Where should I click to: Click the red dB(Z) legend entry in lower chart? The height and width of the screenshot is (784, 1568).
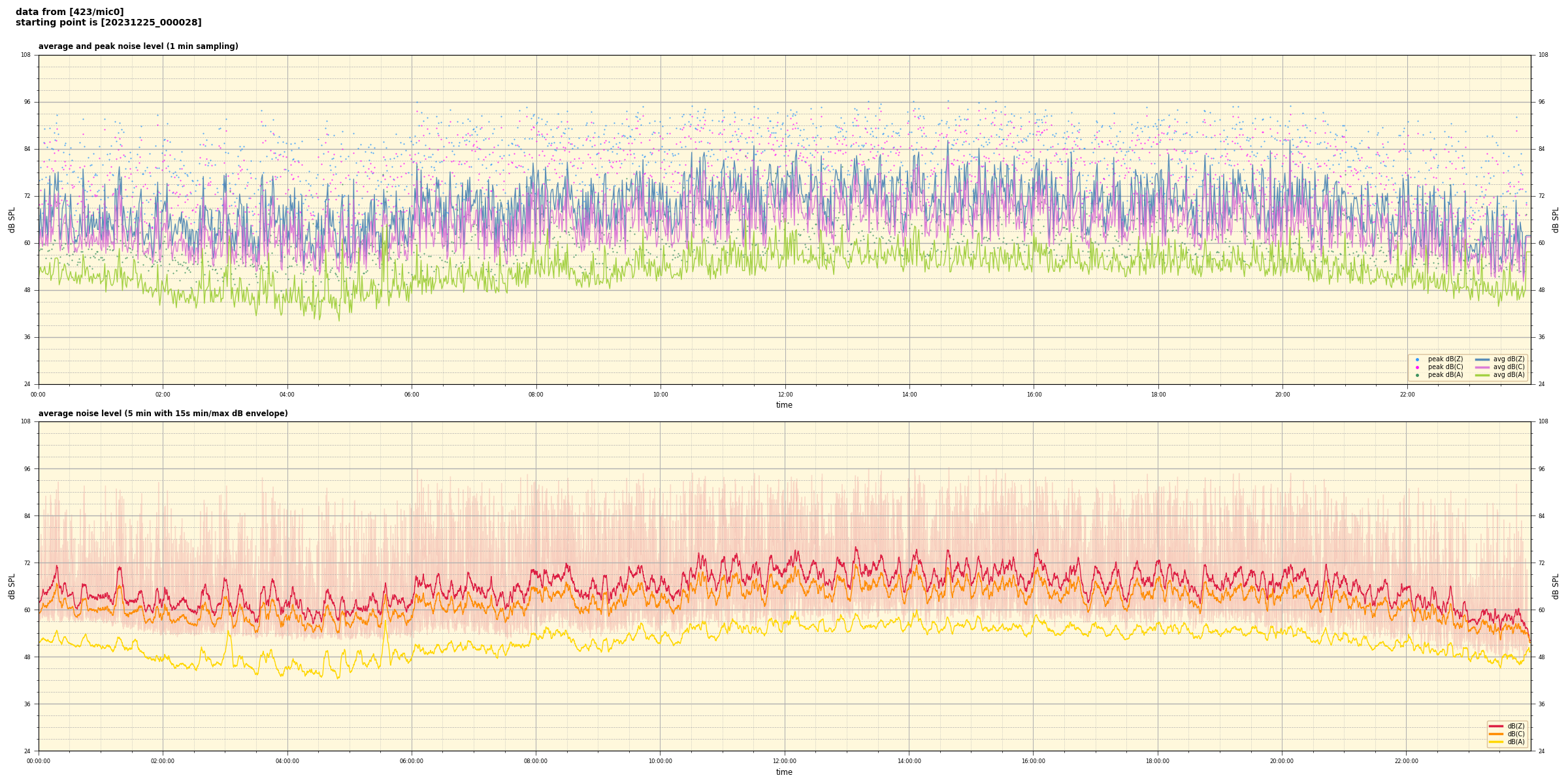1496,726
